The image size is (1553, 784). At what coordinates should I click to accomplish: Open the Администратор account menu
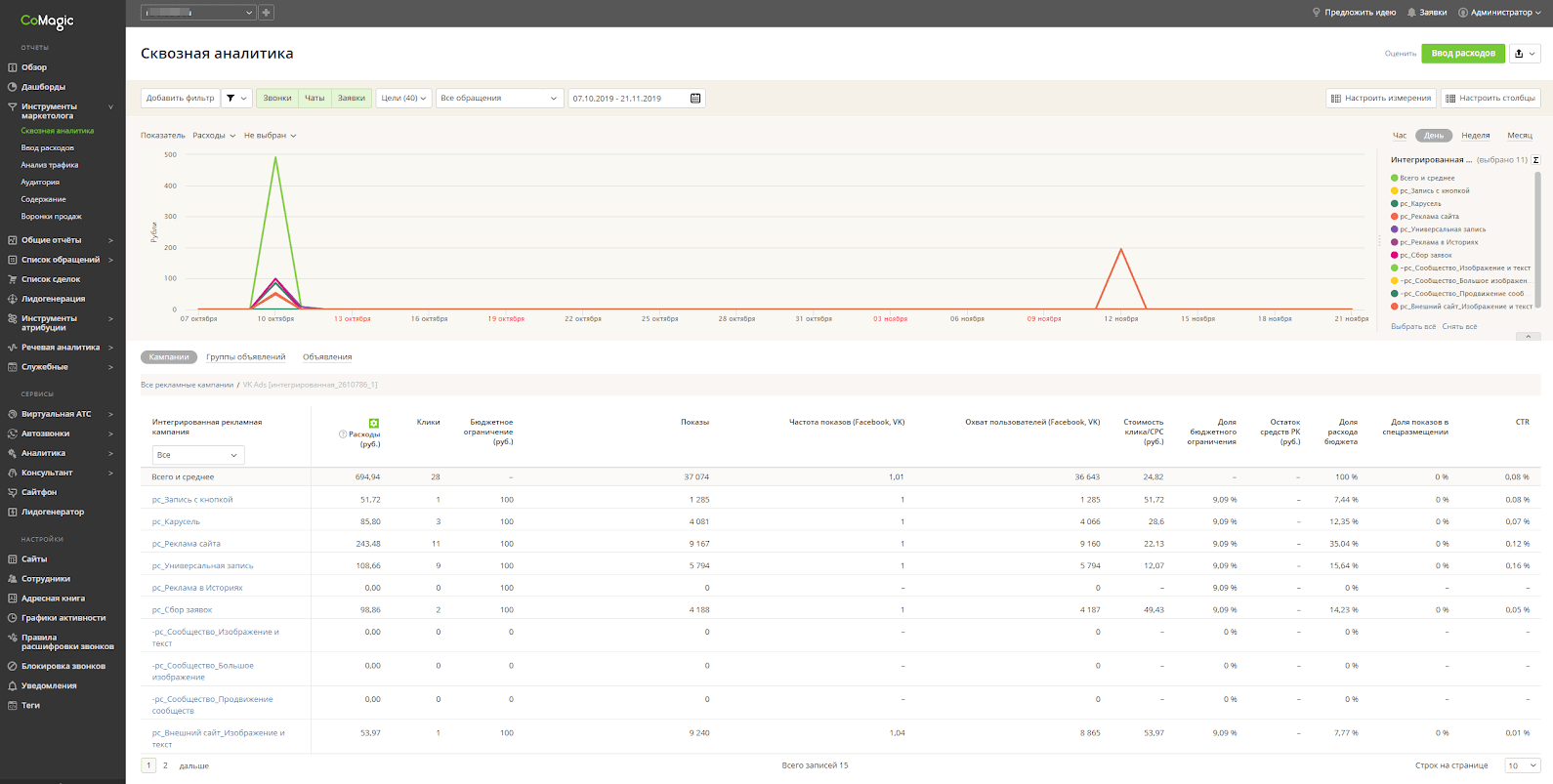[1499, 13]
